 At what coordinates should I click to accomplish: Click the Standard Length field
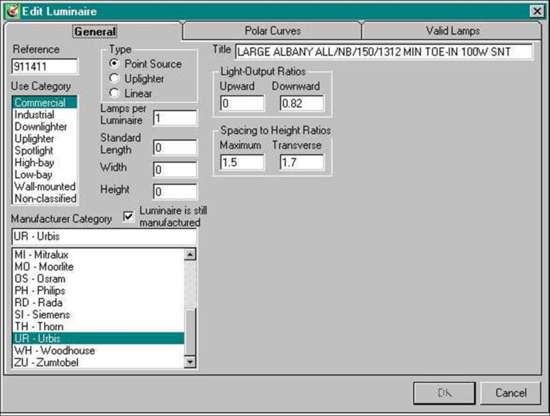[175, 148]
